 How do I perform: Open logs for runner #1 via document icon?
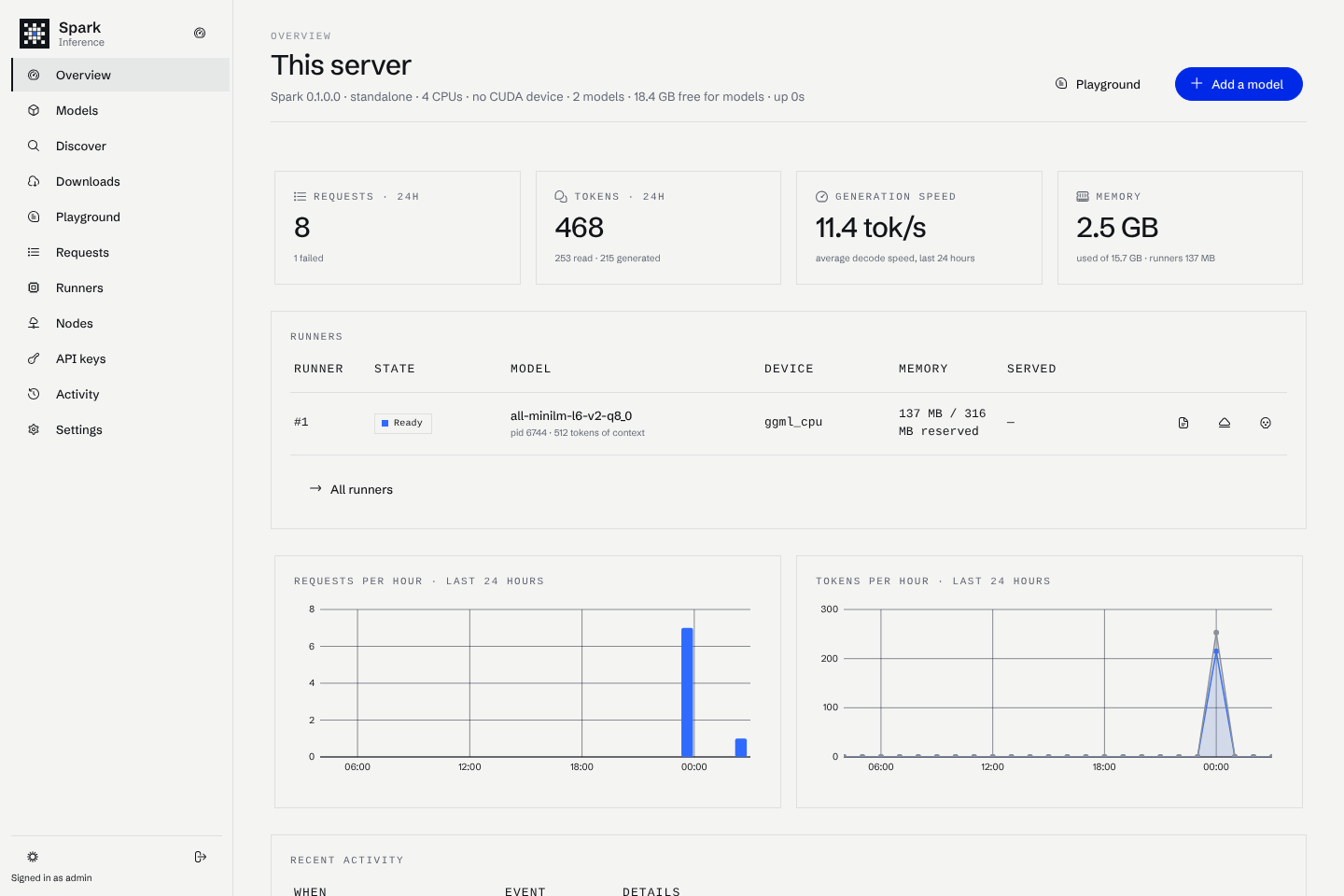pos(1183,423)
